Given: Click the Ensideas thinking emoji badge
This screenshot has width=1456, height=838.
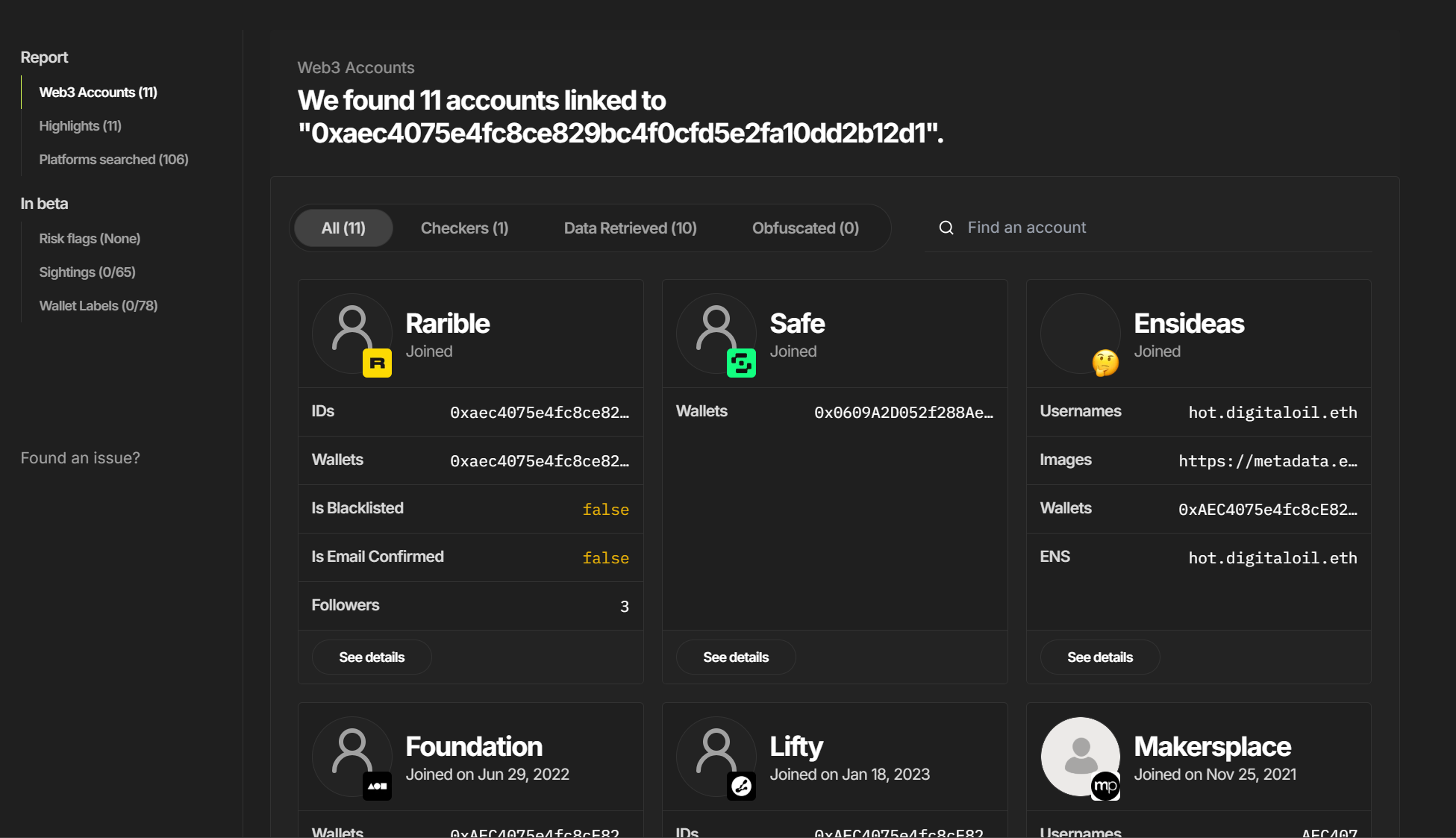Looking at the screenshot, I should point(1105,363).
